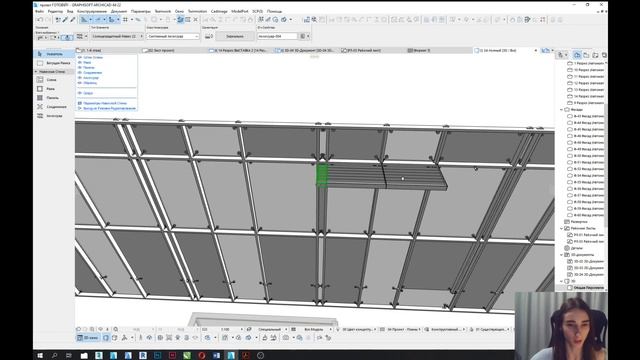Open the Тип Элемента dropdown in info box

pyautogui.click(x=117, y=36)
